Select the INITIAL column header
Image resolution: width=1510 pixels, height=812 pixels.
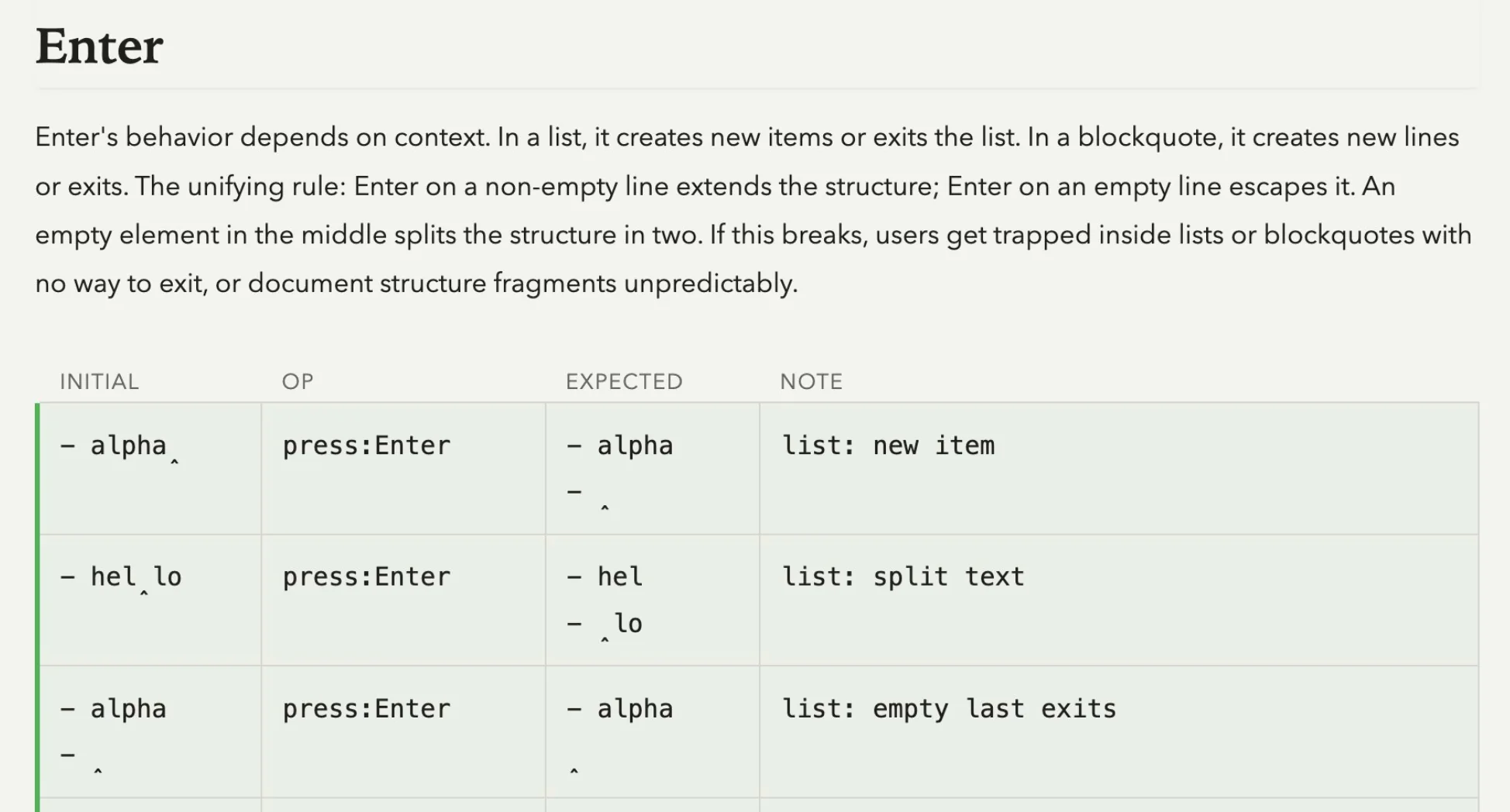tap(99, 382)
